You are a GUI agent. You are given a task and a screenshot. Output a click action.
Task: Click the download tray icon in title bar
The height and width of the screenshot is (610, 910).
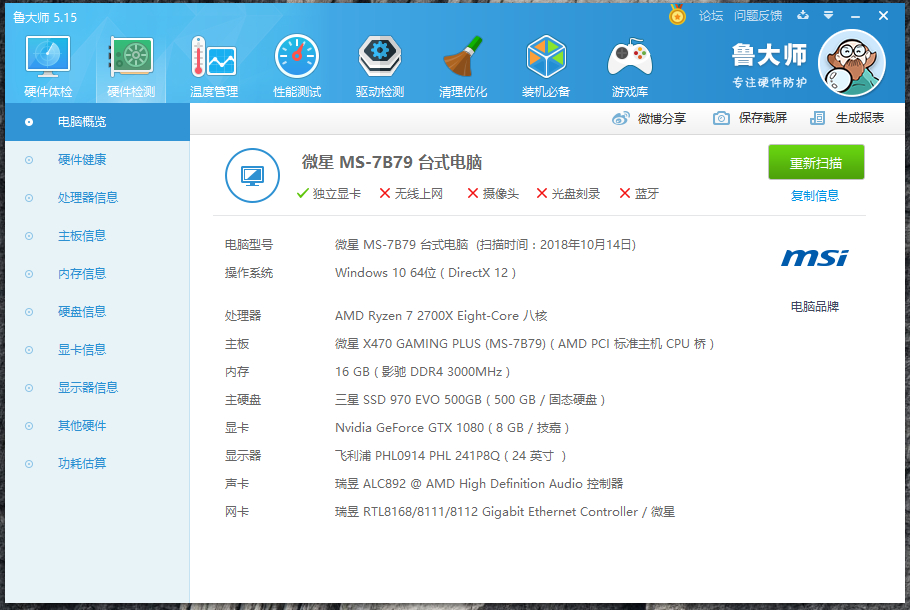[x=803, y=15]
